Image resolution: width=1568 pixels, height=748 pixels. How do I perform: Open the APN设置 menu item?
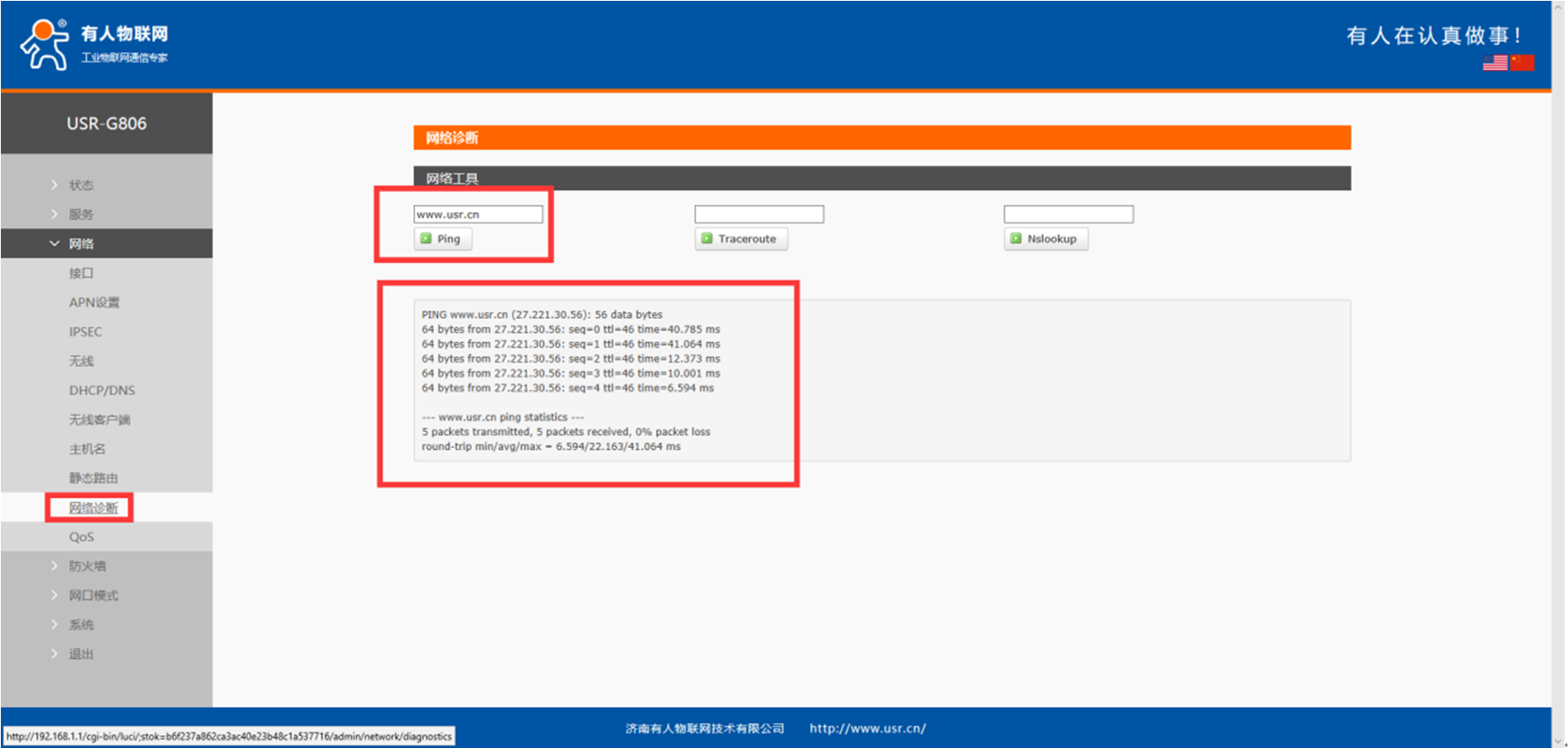(x=94, y=303)
